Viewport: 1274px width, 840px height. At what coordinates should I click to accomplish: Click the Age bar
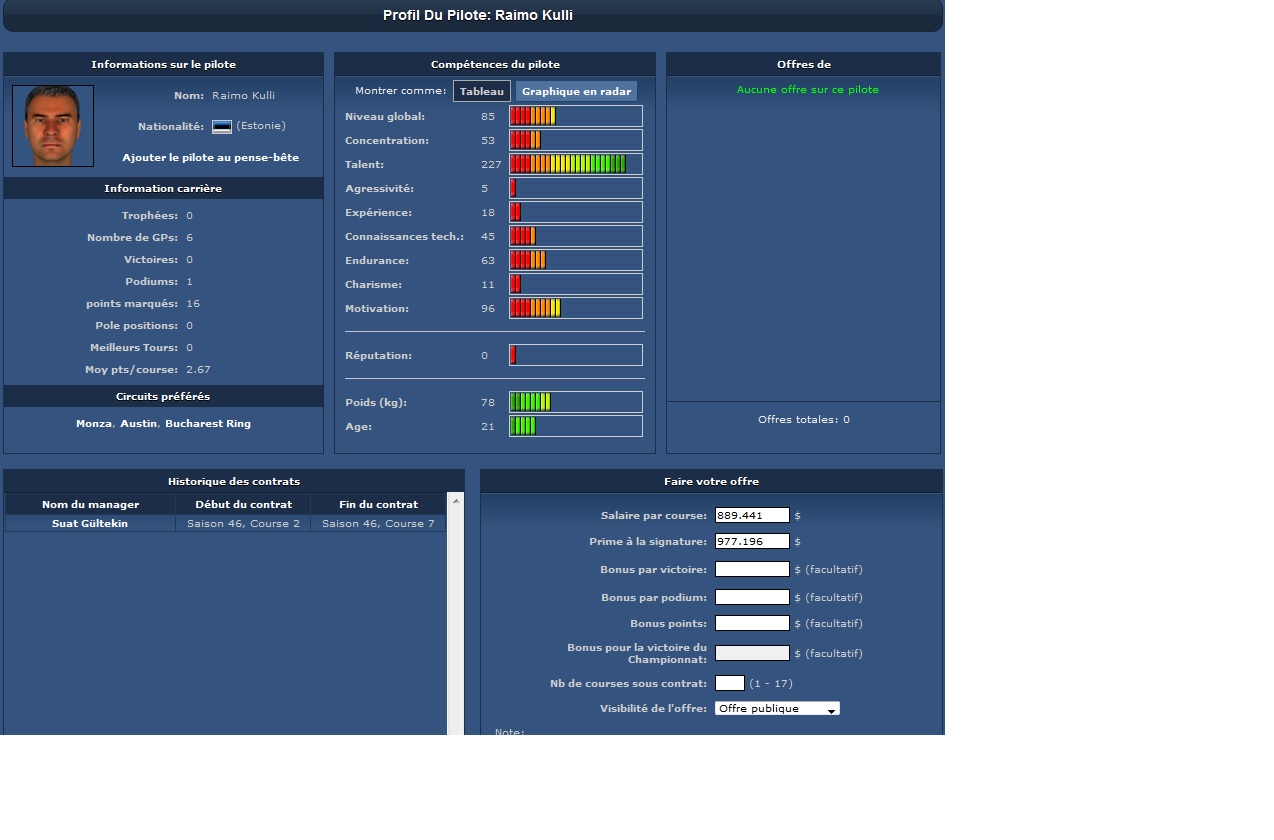click(576, 426)
